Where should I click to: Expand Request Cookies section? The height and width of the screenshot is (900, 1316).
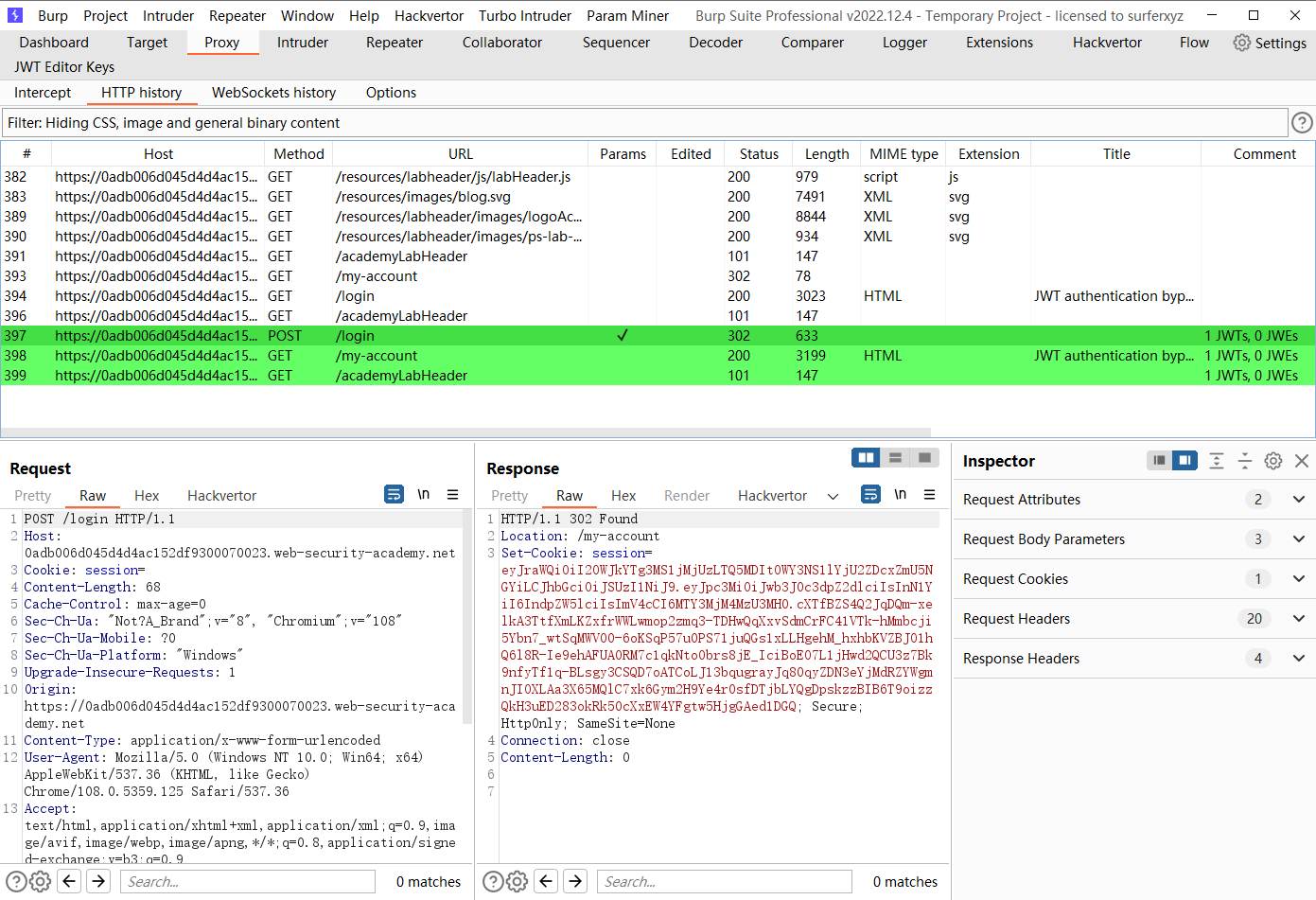(x=1299, y=579)
